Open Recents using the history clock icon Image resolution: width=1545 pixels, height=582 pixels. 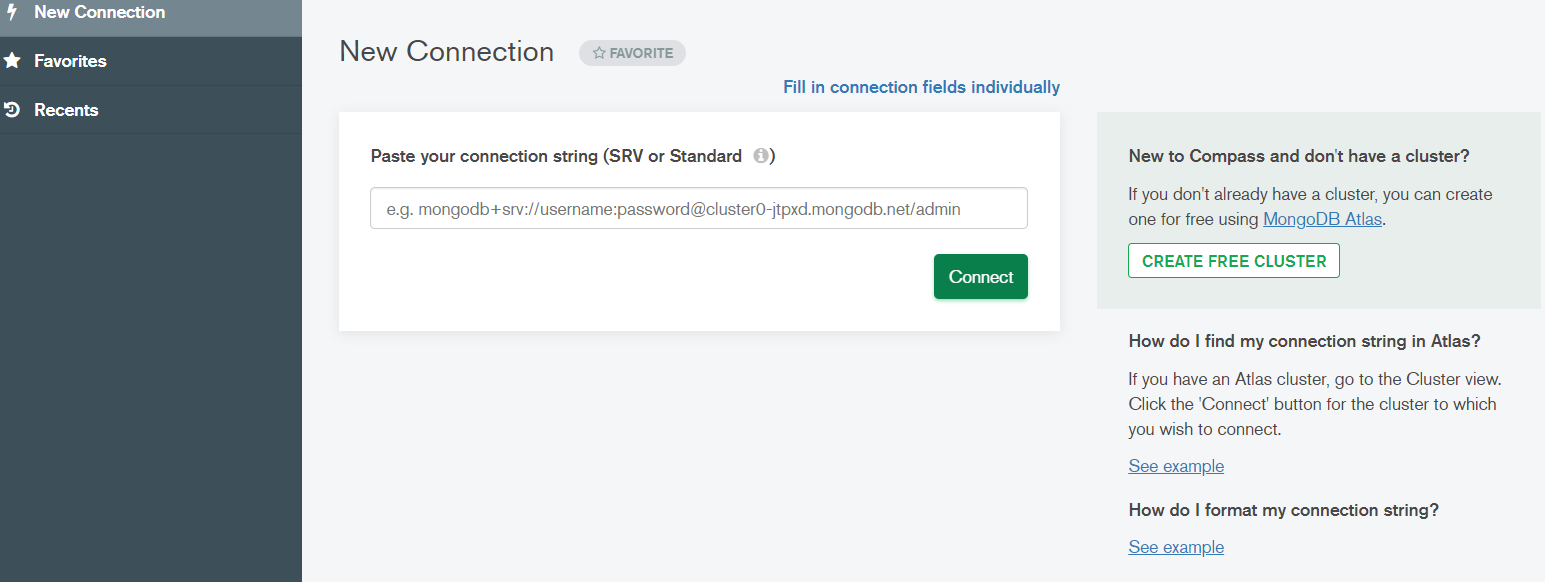point(13,110)
